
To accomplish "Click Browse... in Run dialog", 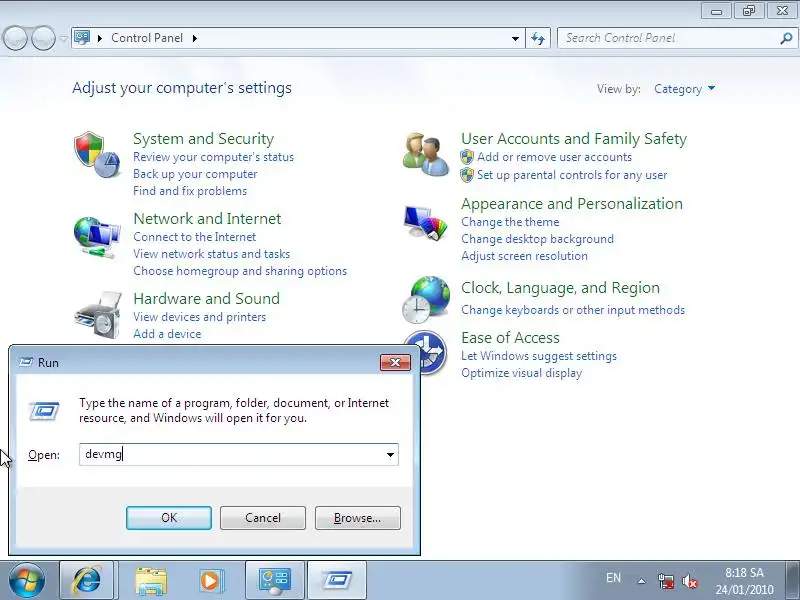I will tap(358, 518).
